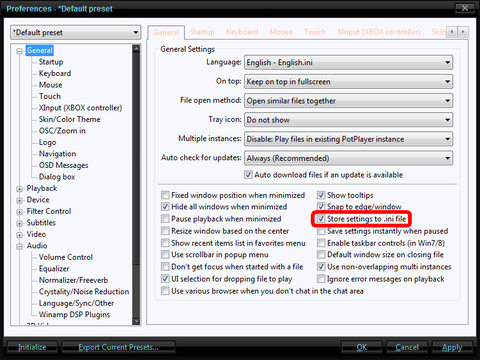Open Equalizer under Audio
The height and width of the screenshot is (360, 480).
[54, 269]
